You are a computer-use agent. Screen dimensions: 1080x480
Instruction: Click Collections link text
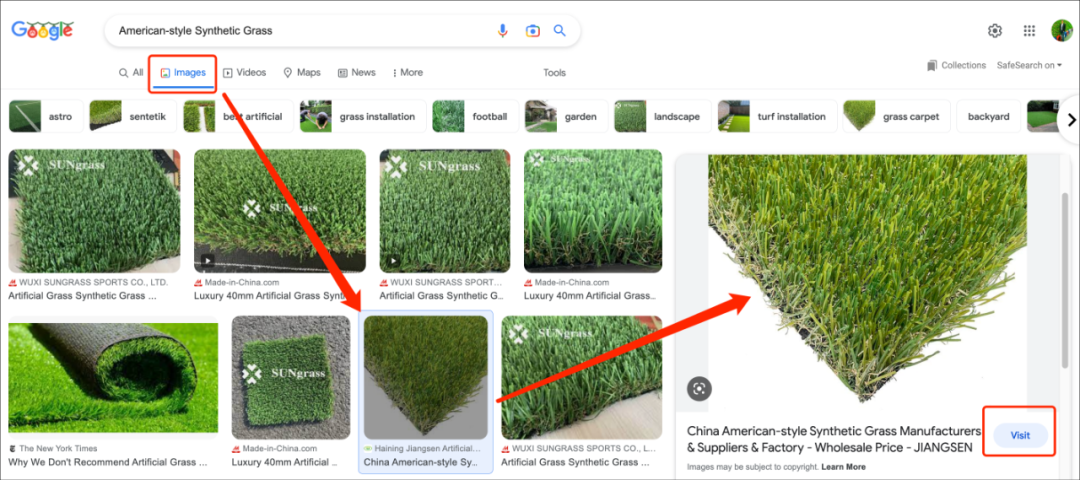[x=964, y=65]
